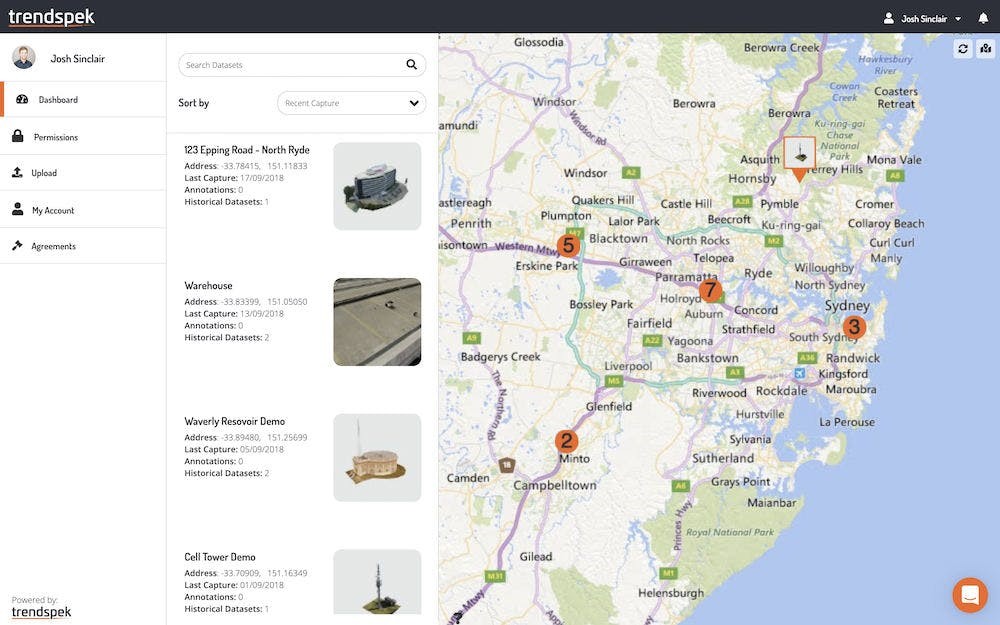Open the Intercom chat bubble at bottom right
The width and height of the screenshot is (1000, 625).
(969, 594)
